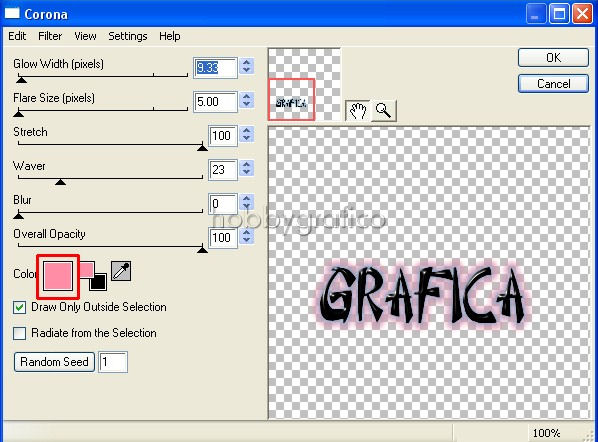Increase Glow Width with up arrow

tap(247, 63)
